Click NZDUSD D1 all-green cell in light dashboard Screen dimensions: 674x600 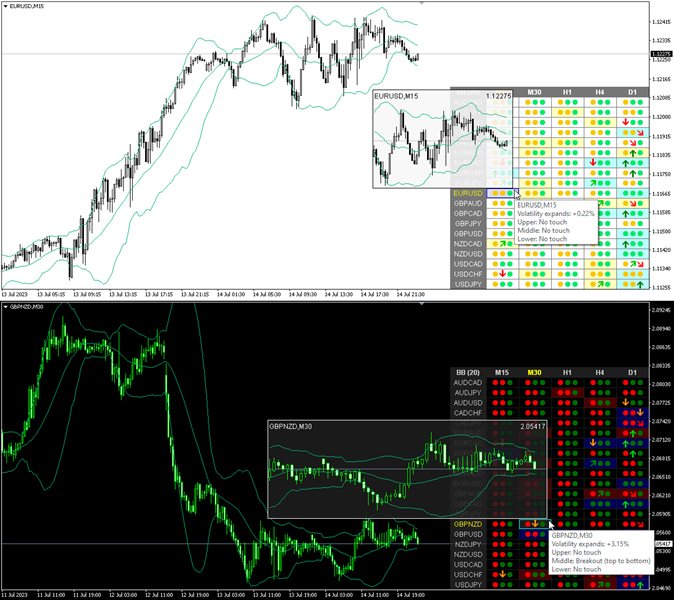(x=632, y=254)
